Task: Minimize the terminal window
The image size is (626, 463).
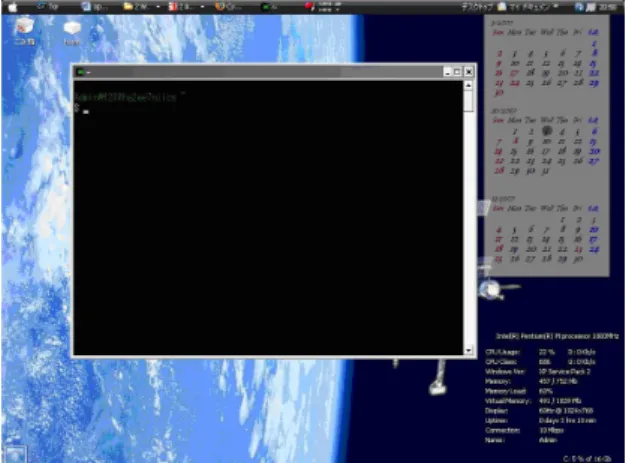Action: [x=448, y=72]
